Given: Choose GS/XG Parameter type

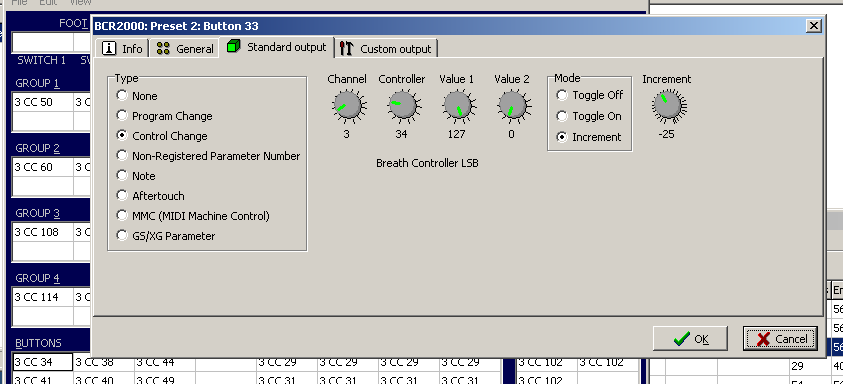Looking at the screenshot, I should pos(166,236).
